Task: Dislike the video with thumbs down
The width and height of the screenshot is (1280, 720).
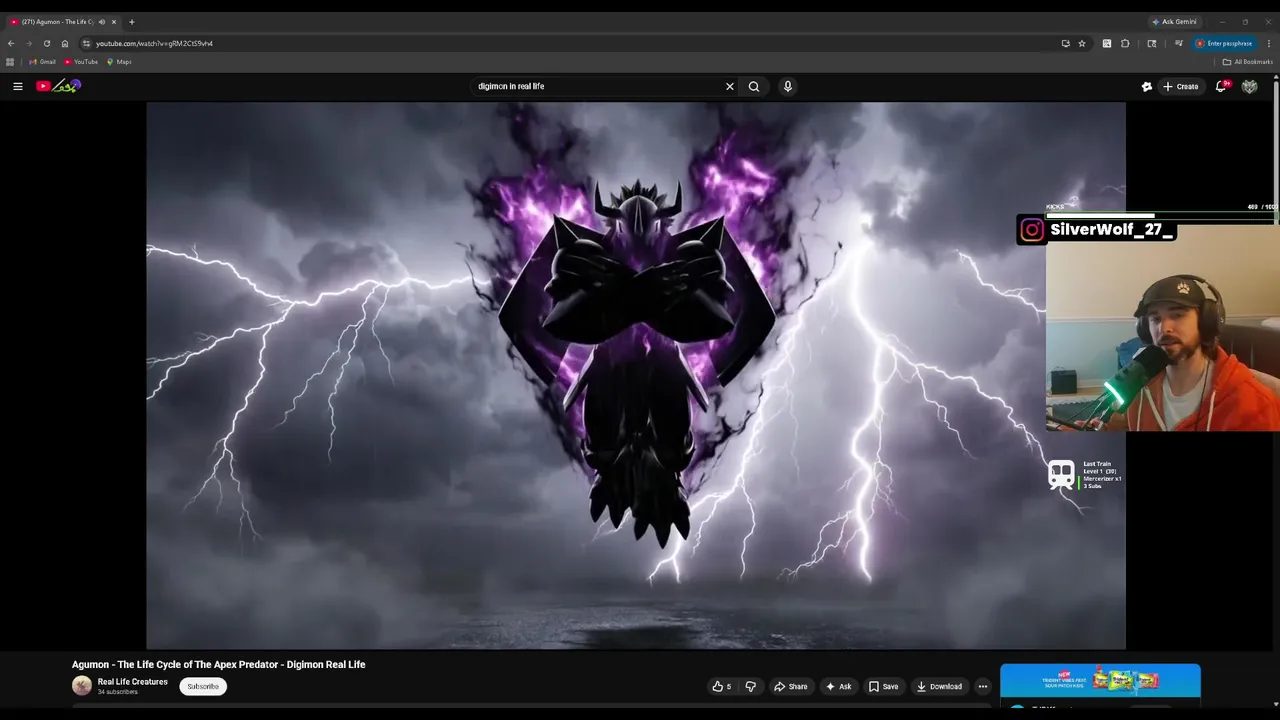Action: (750, 686)
